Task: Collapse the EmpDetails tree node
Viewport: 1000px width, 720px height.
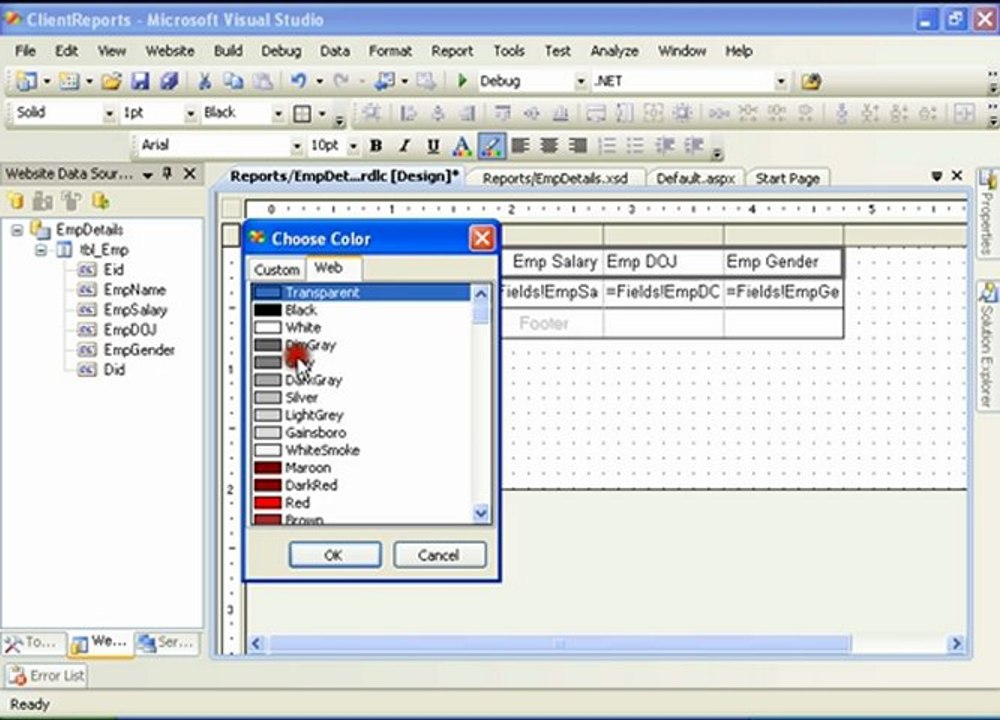Action: (17, 230)
